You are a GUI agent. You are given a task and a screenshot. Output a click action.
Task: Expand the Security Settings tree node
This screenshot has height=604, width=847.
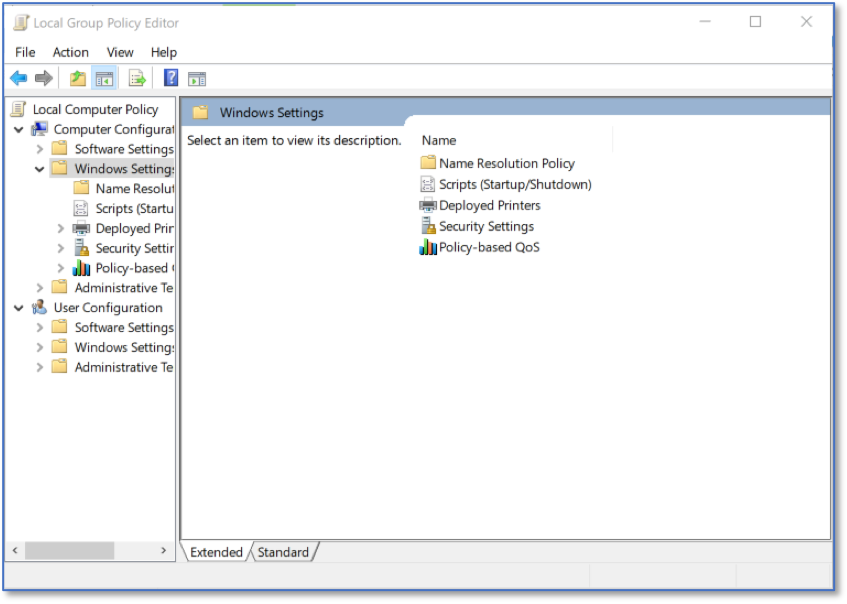(60, 249)
